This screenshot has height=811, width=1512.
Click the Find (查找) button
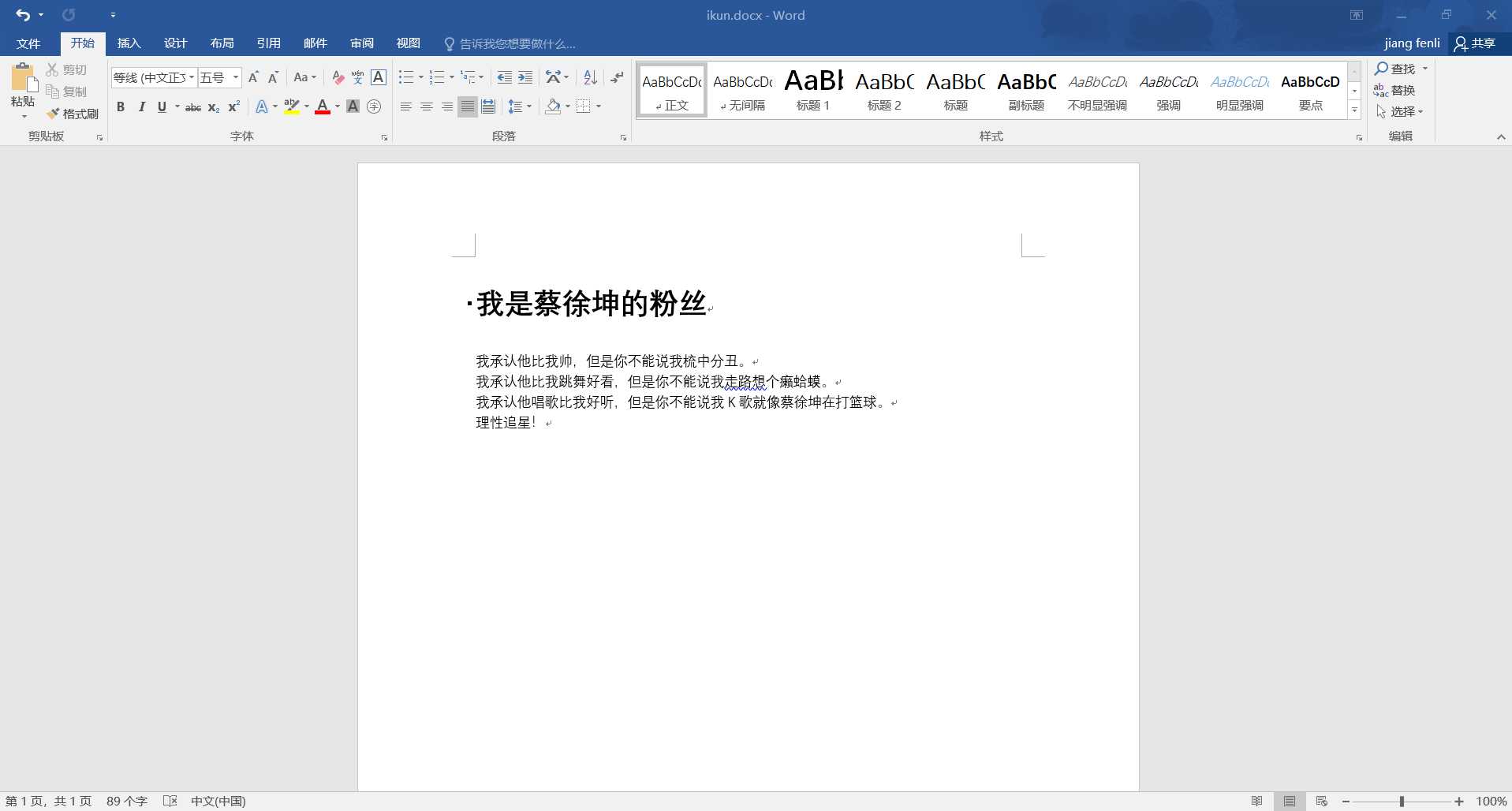coord(1395,69)
